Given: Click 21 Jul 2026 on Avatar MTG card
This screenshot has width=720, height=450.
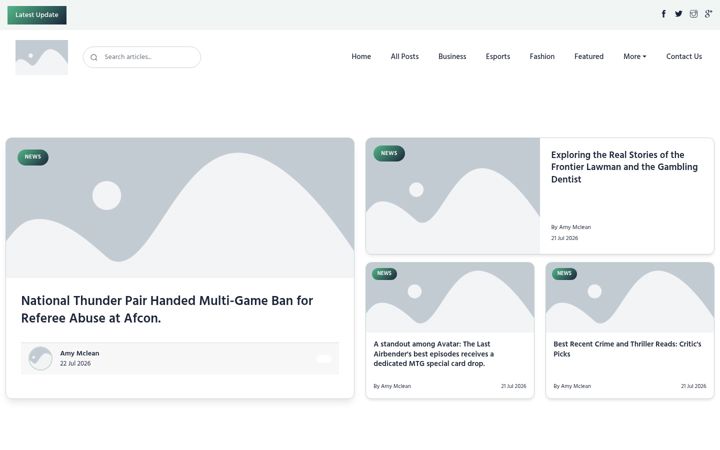Looking at the screenshot, I should click(513, 386).
